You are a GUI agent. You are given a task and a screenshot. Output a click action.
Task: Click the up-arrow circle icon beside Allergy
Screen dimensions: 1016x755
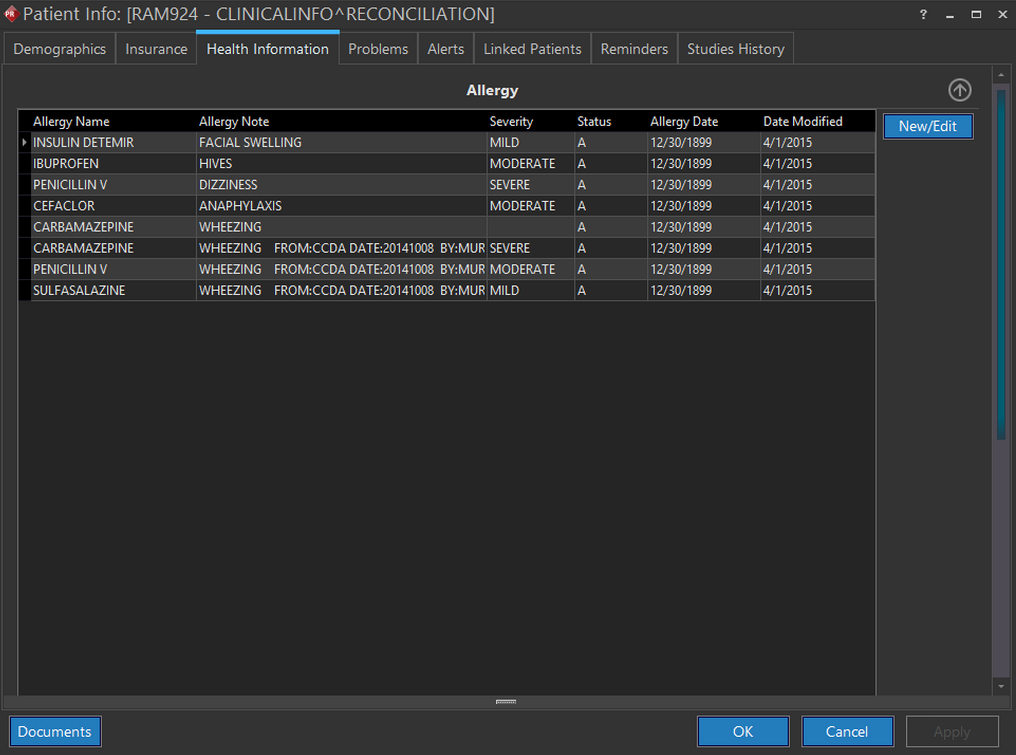[x=959, y=90]
